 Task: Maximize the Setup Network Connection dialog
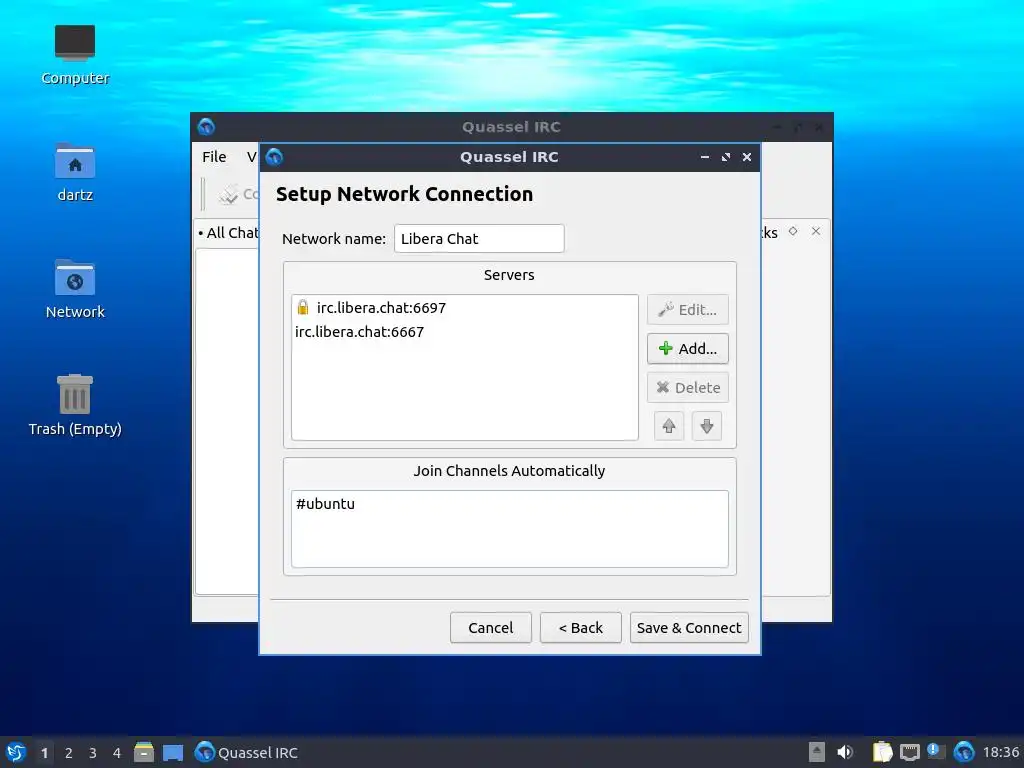click(x=726, y=157)
